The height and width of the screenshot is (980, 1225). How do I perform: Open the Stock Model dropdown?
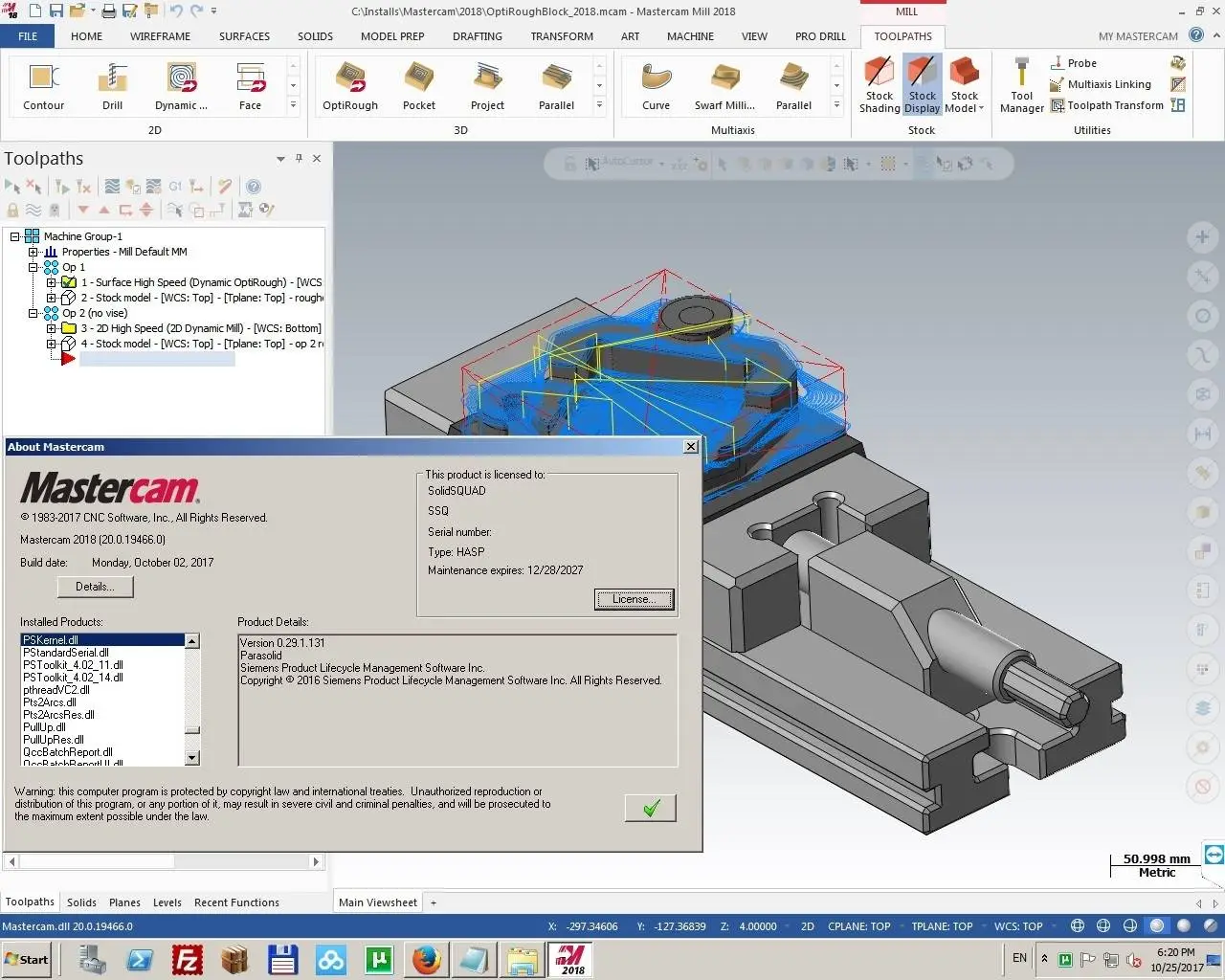point(965,85)
